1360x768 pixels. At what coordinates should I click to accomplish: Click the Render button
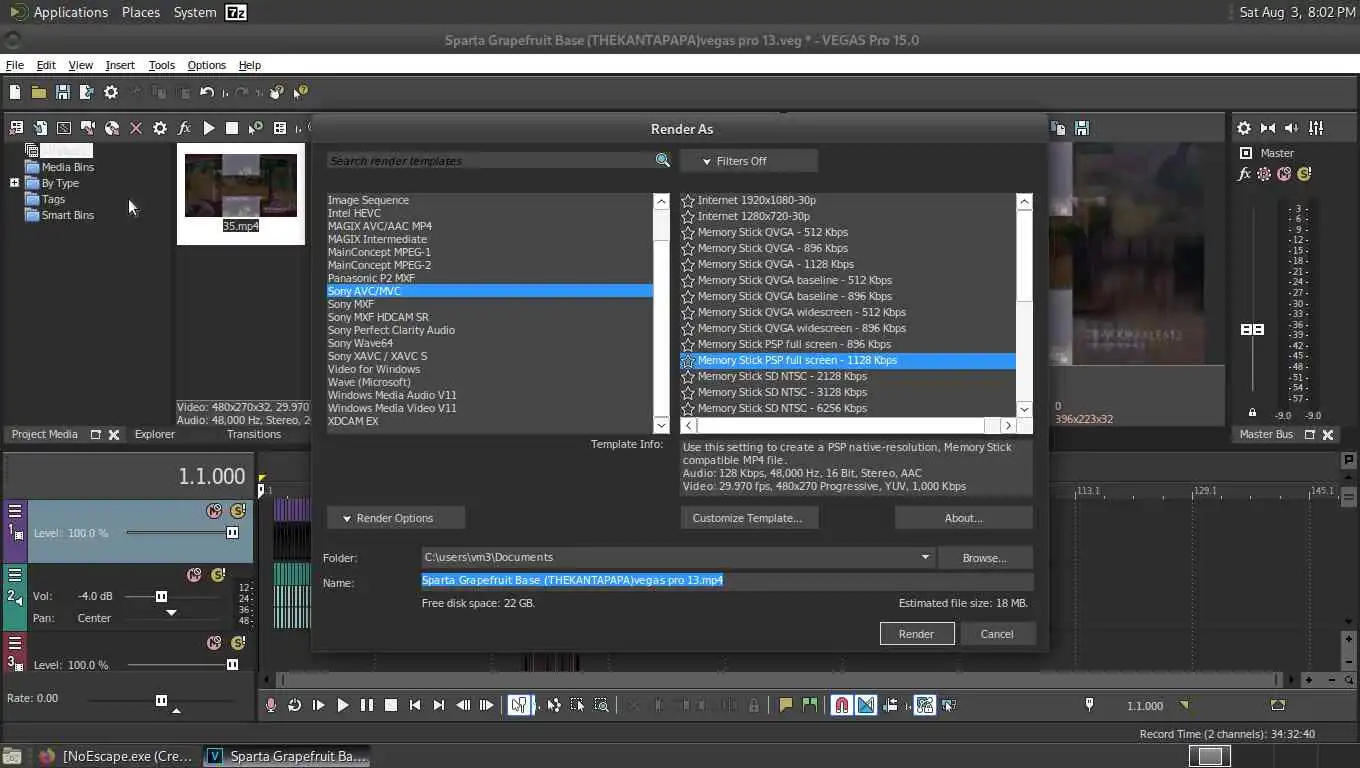pos(917,634)
